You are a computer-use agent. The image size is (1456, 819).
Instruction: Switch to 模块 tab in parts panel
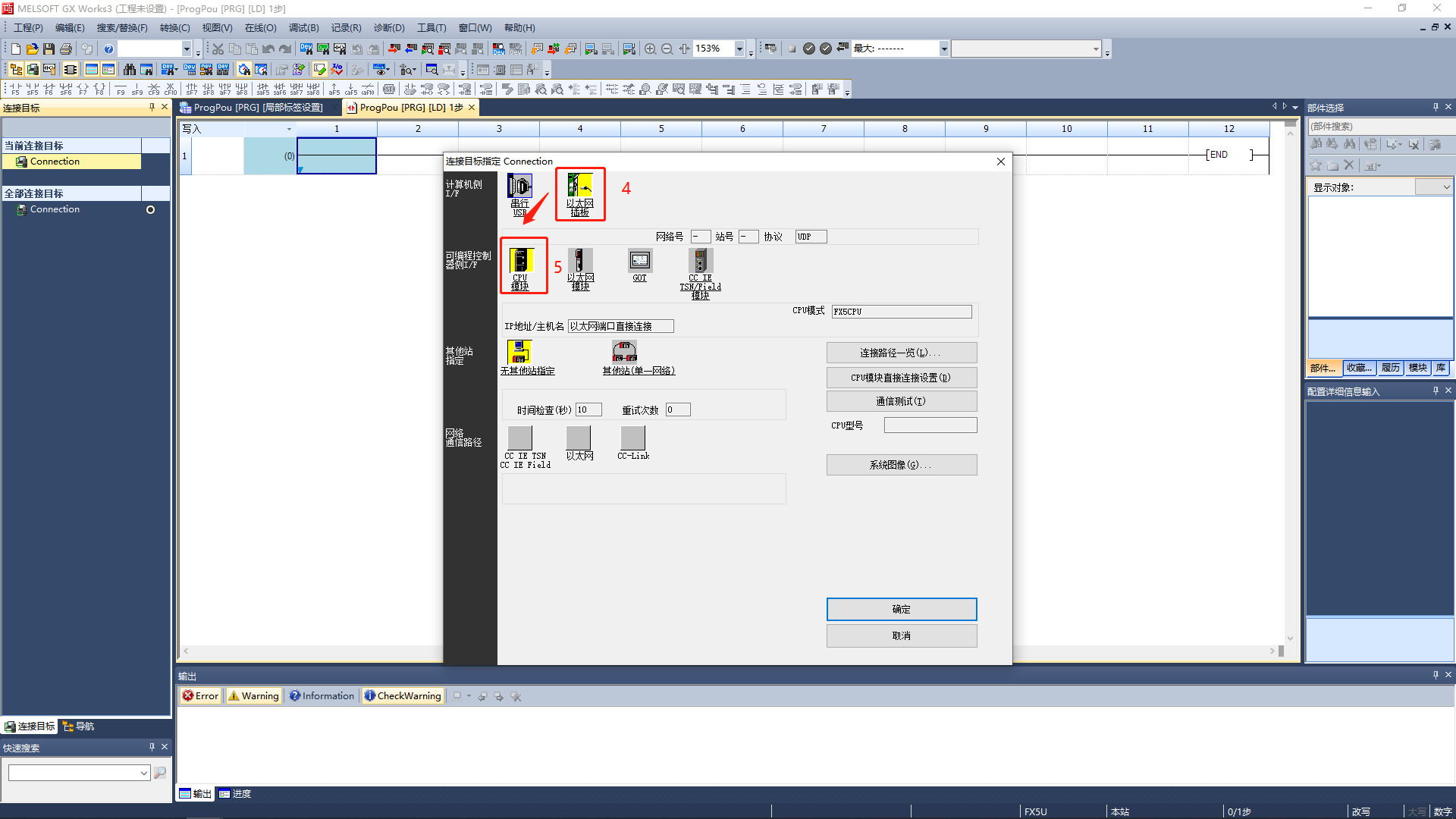(x=1417, y=368)
